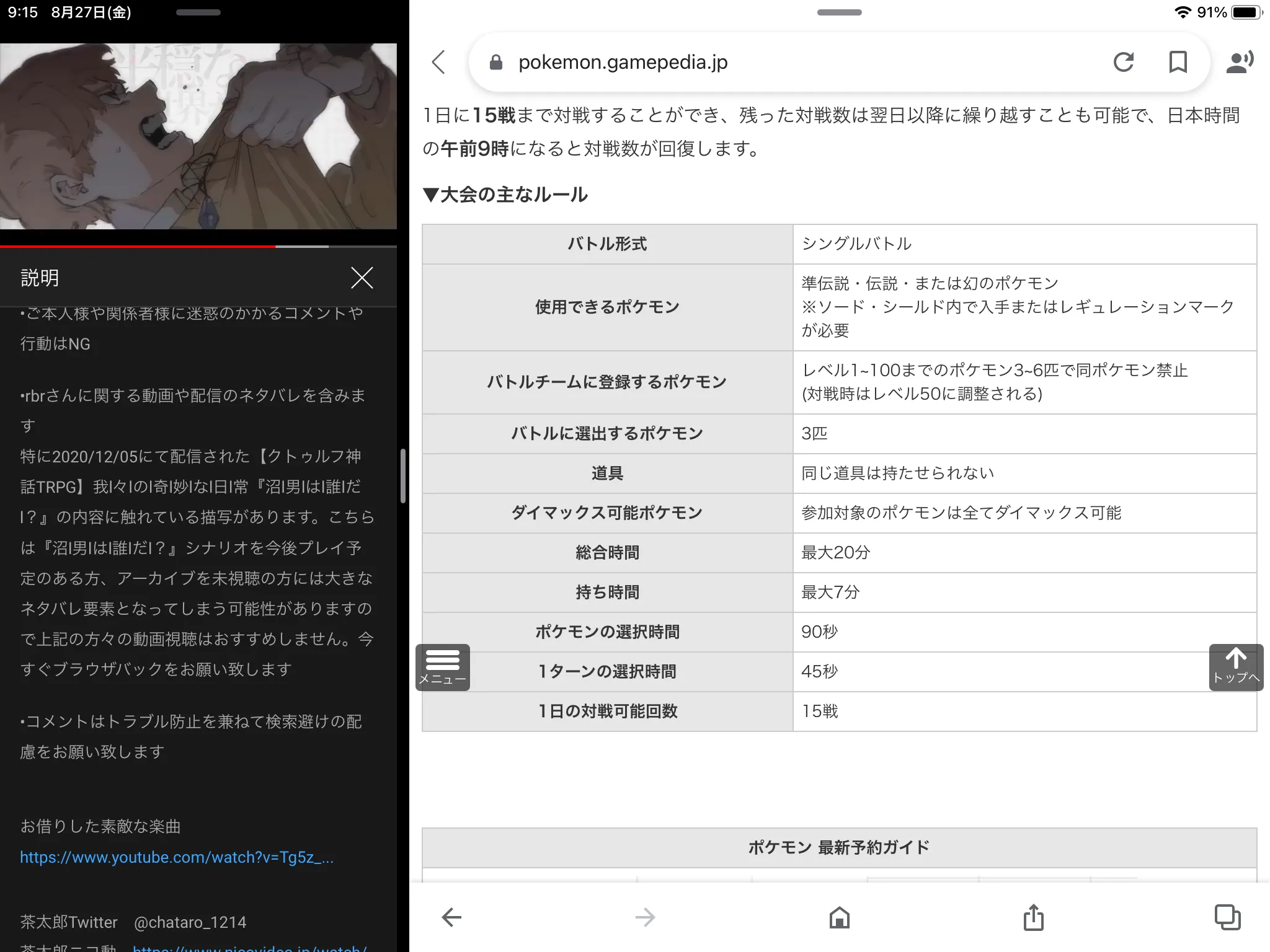Open Wi-Fi status icon
1270x952 pixels.
1183,12
